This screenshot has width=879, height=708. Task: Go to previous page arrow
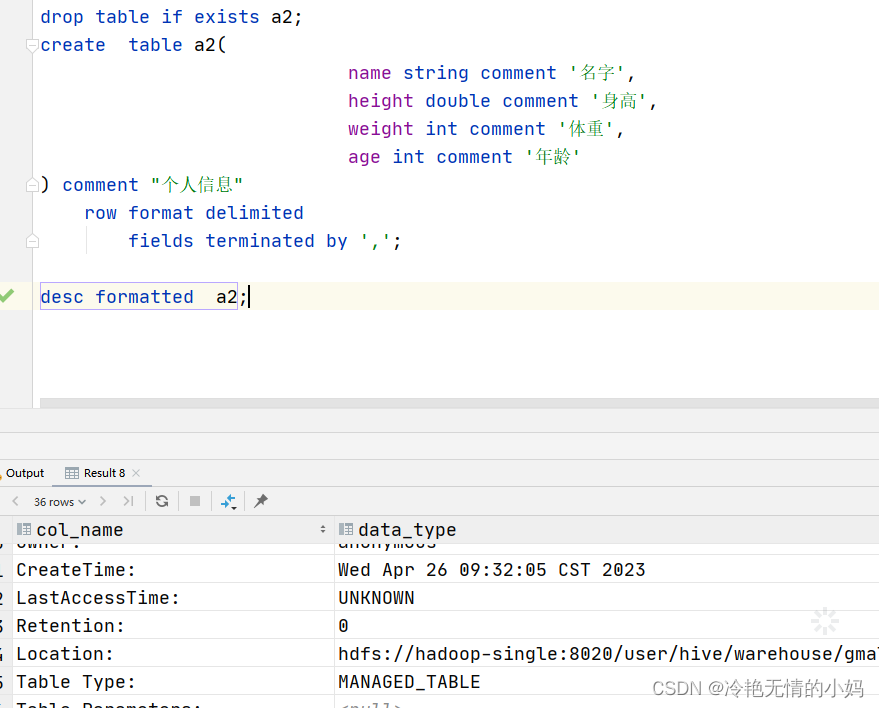click(x=16, y=501)
